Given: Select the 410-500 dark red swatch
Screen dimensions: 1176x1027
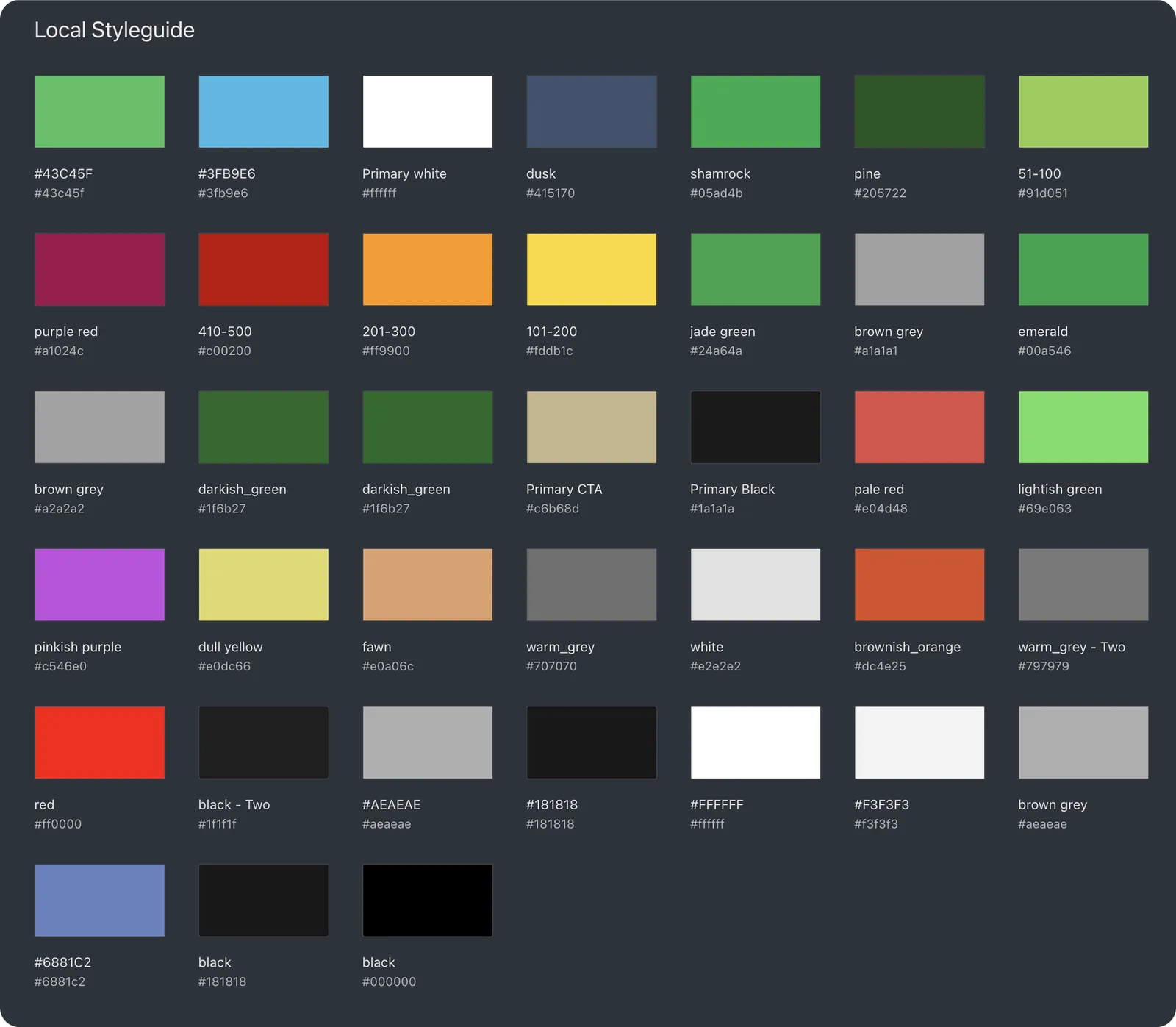Looking at the screenshot, I should click(263, 269).
